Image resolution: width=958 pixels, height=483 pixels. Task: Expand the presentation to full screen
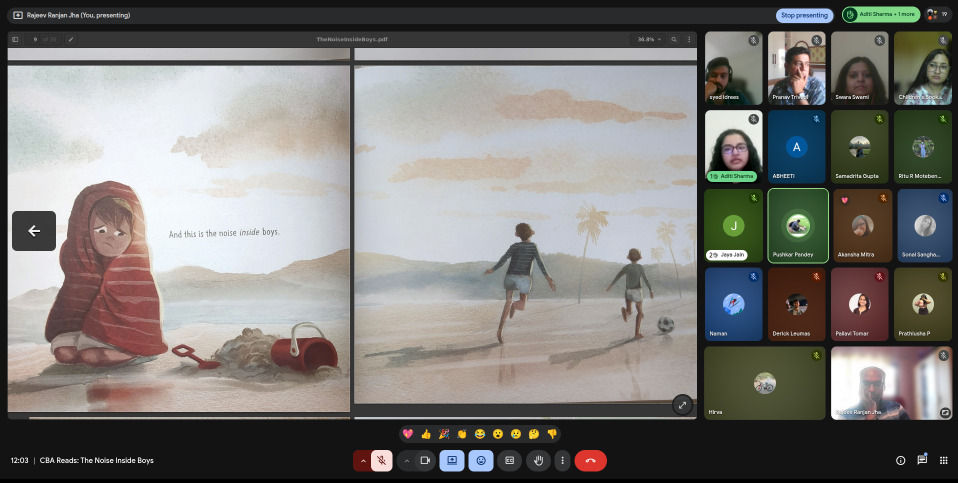(x=682, y=404)
